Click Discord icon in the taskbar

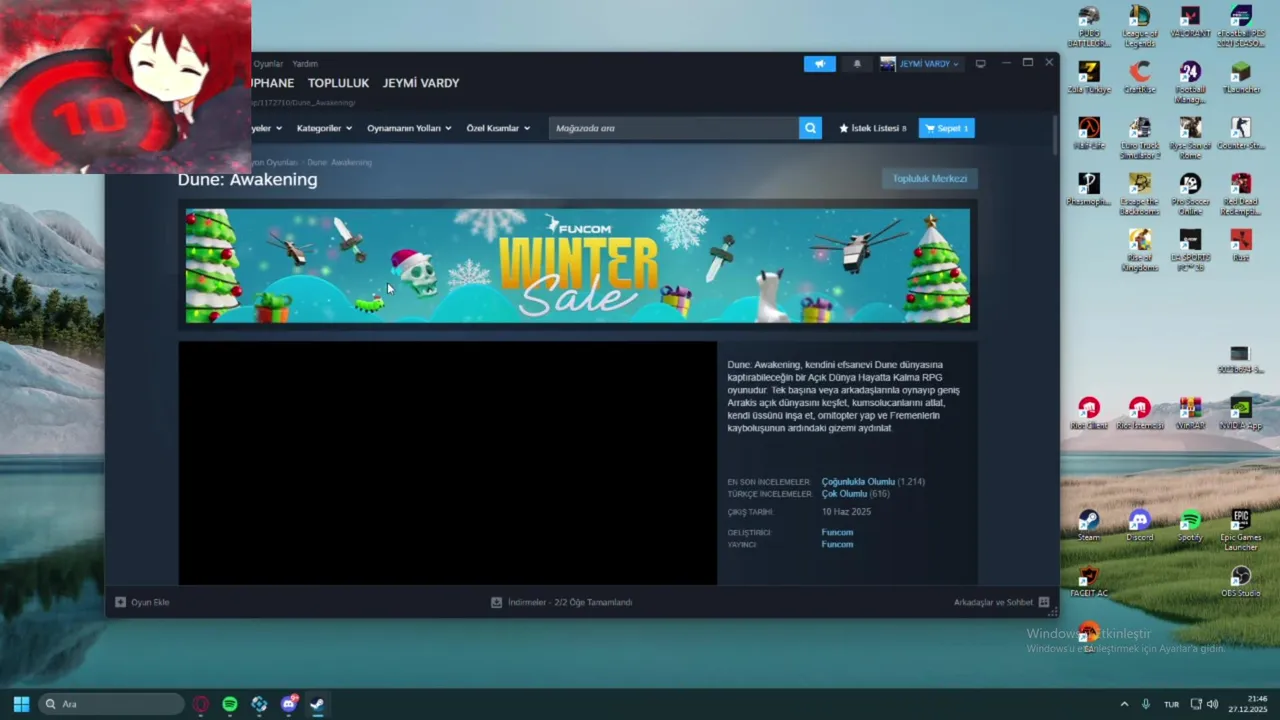pyautogui.click(x=288, y=704)
